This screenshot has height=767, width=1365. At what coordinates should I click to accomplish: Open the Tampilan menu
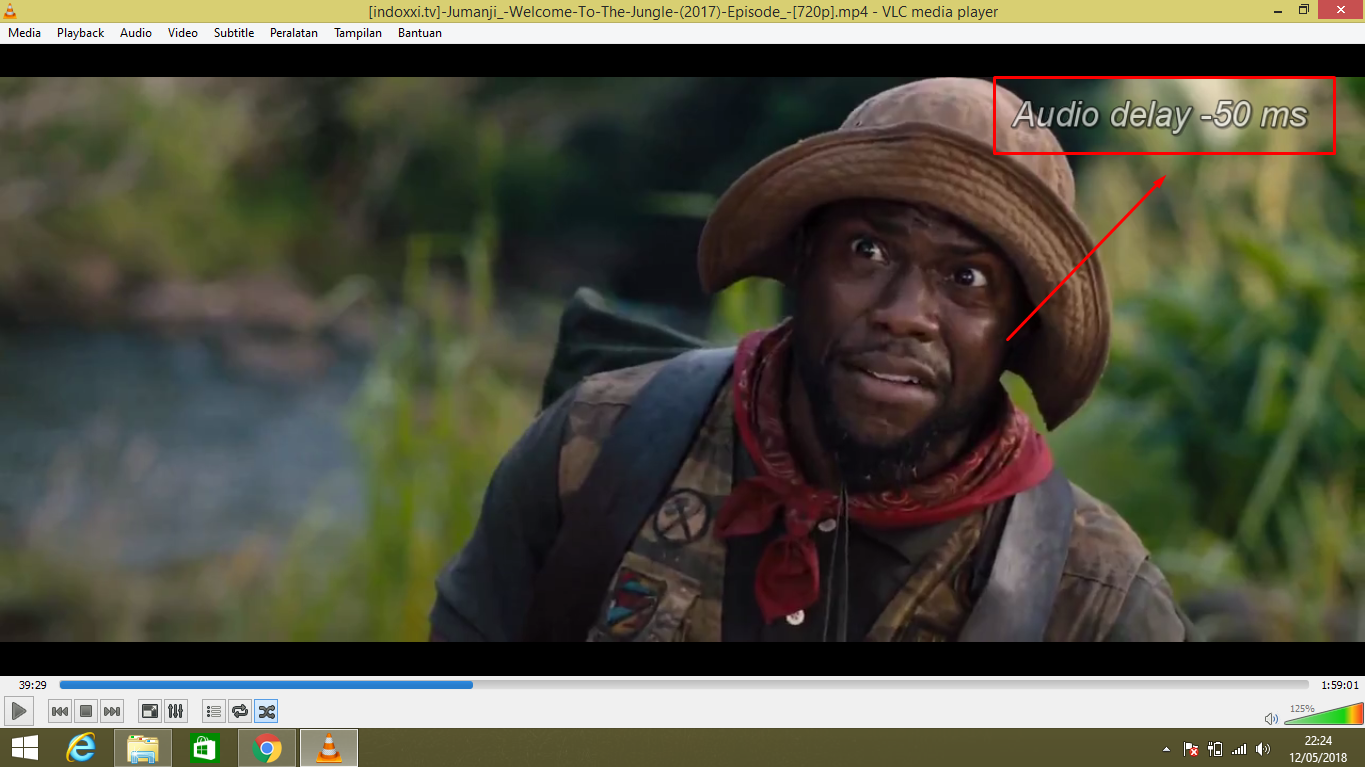coord(358,33)
